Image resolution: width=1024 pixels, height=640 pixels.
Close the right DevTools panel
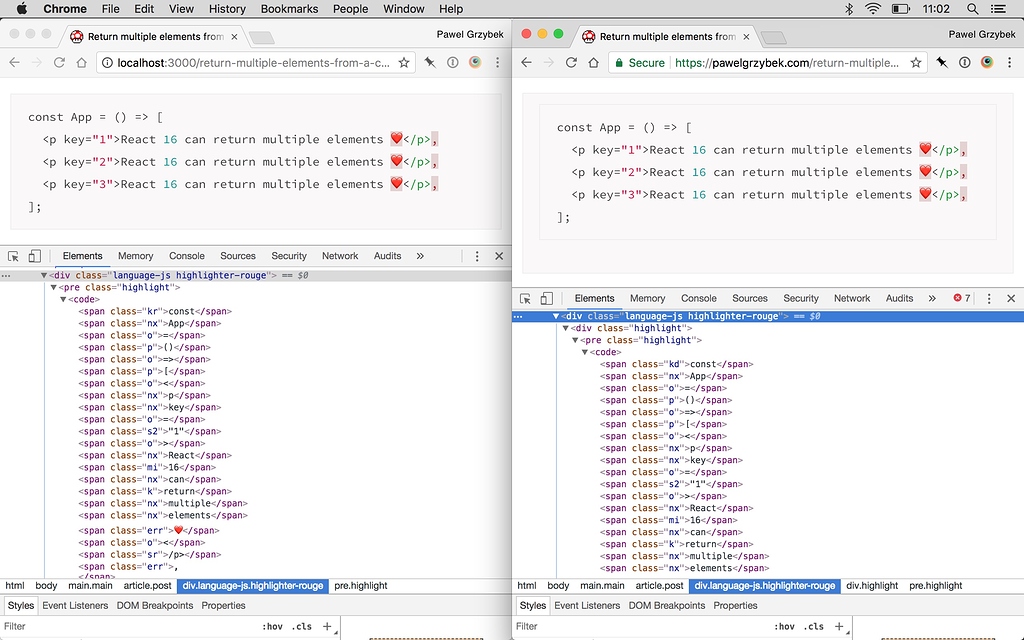tap(1011, 298)
